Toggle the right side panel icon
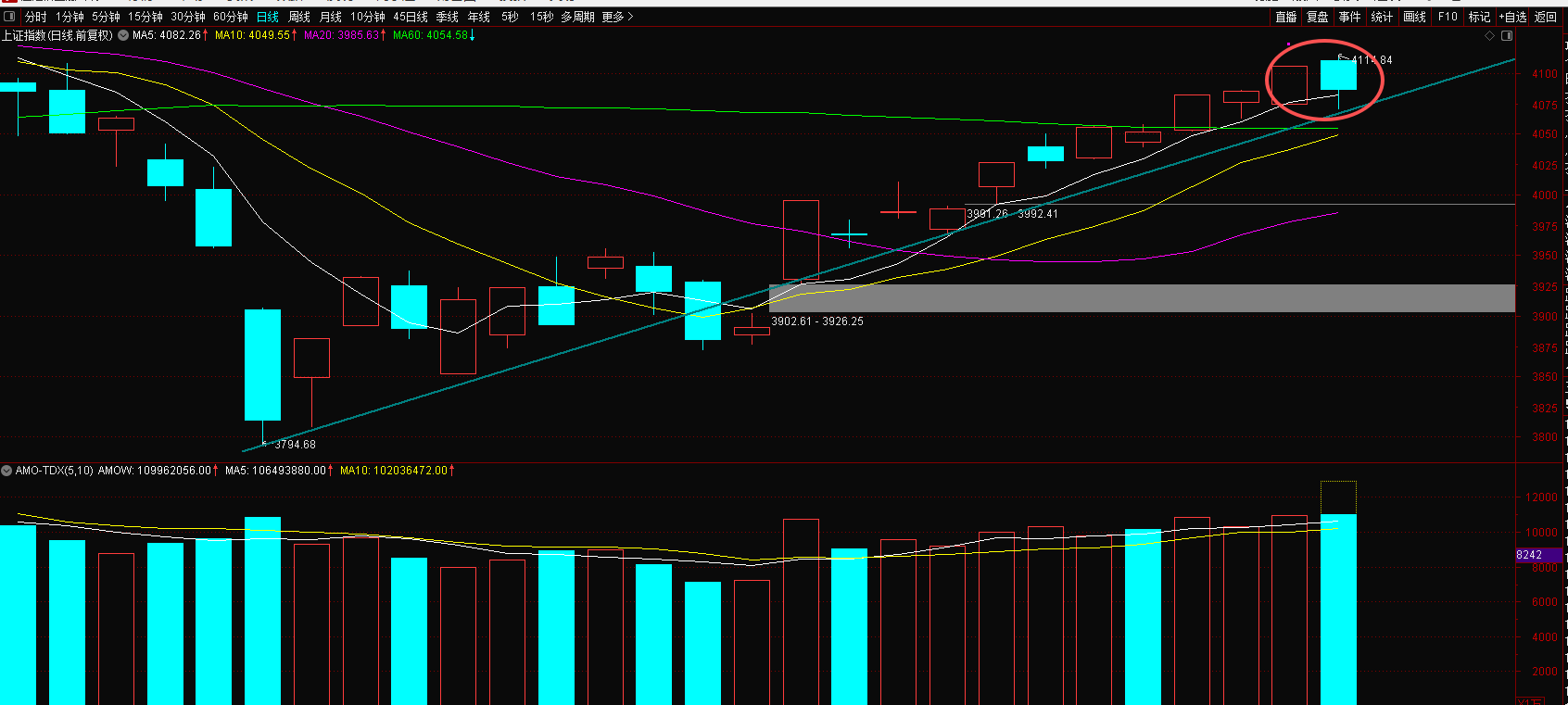This screenshot has height=705, width=1568. [1507, 36]
